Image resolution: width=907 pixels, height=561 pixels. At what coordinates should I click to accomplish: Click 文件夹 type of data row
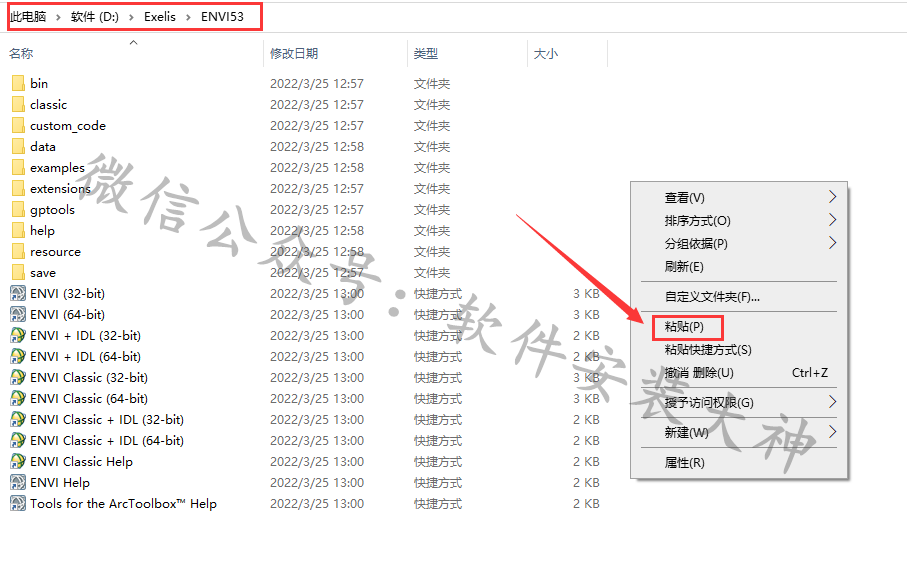(432, 146)
